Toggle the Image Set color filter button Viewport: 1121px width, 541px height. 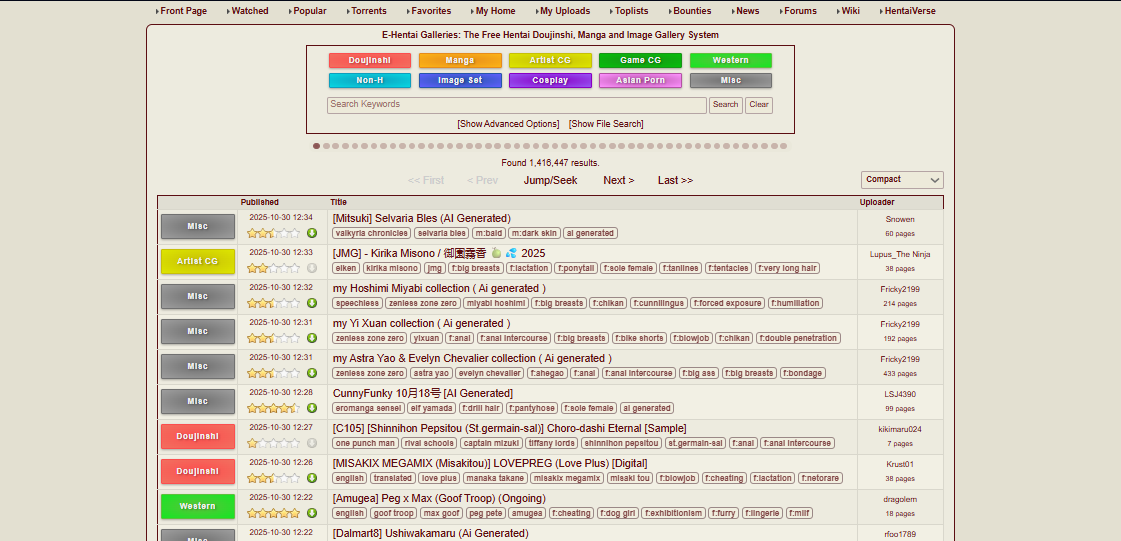point(460,81)
